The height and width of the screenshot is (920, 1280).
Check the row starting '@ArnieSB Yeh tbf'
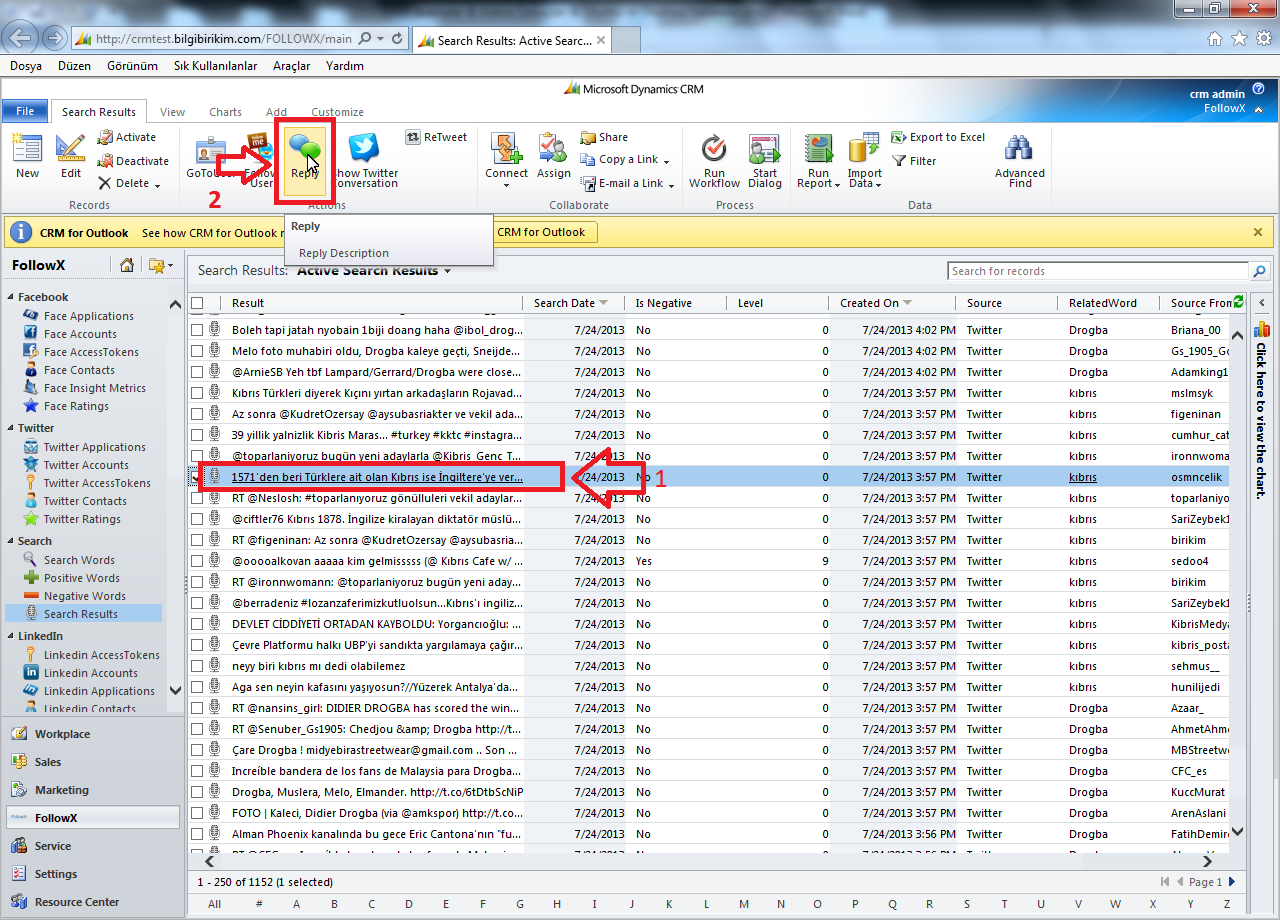pos(197,372)
